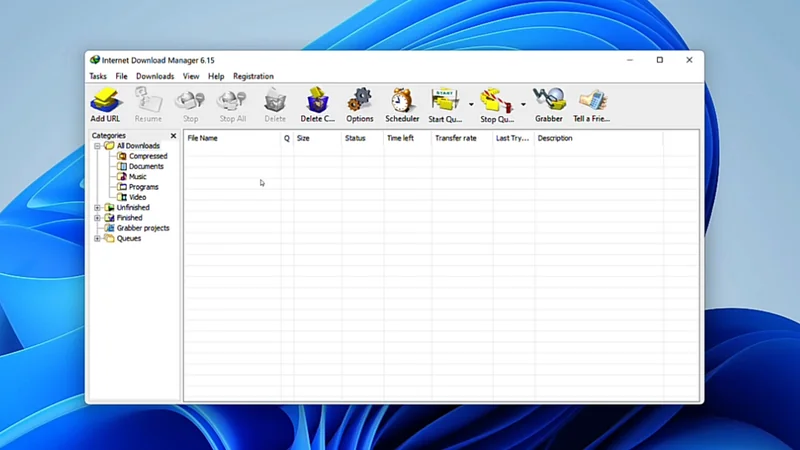Click the Stop Queue icon
800x450 pixels.
point(495,101)
